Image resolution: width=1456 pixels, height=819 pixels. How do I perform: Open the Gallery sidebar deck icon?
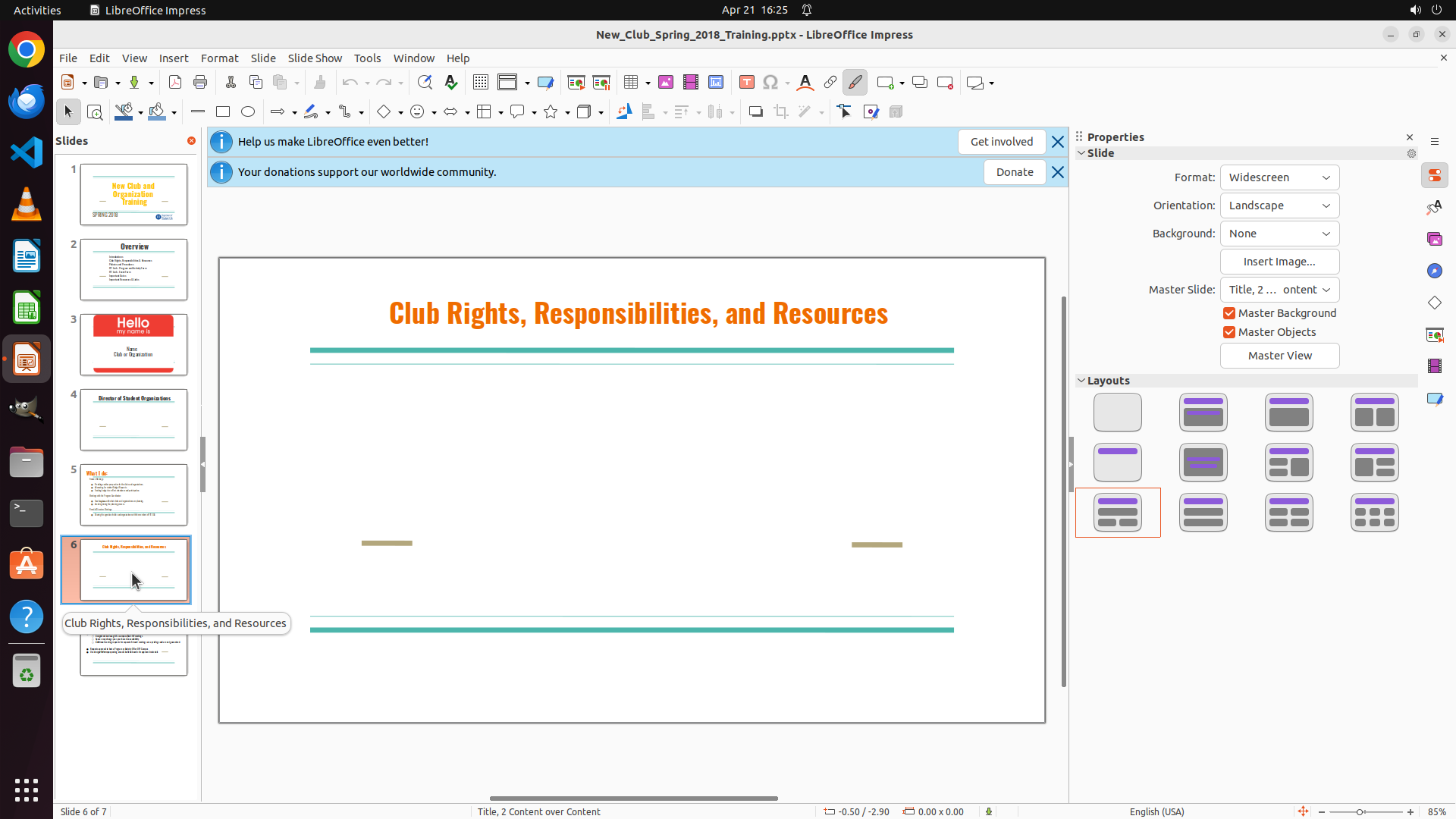[1435, 240]
